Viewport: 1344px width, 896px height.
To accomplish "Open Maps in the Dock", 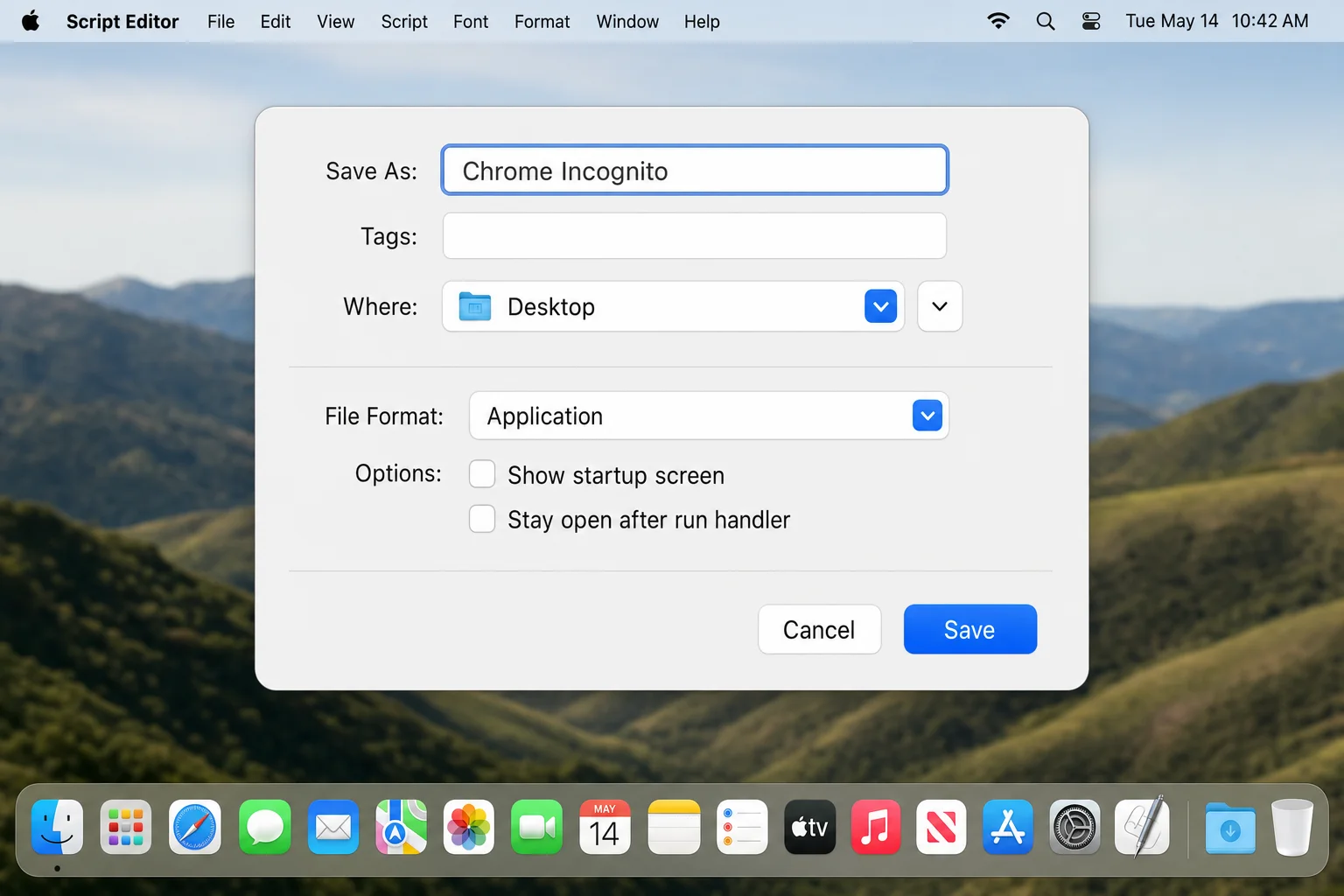I will click(402, 827).
